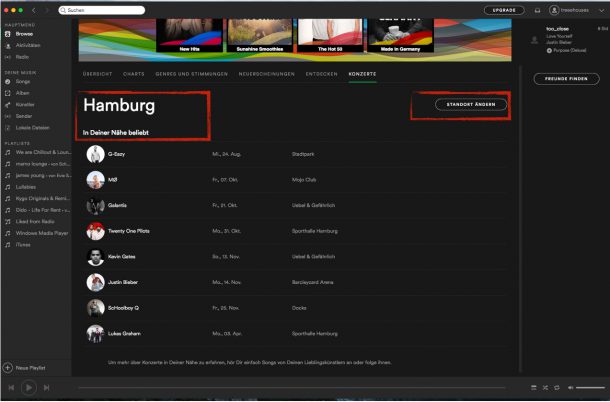Toggle shuffle playback
The width and height of the screenshot is (610, 402).
click(545, 388)
